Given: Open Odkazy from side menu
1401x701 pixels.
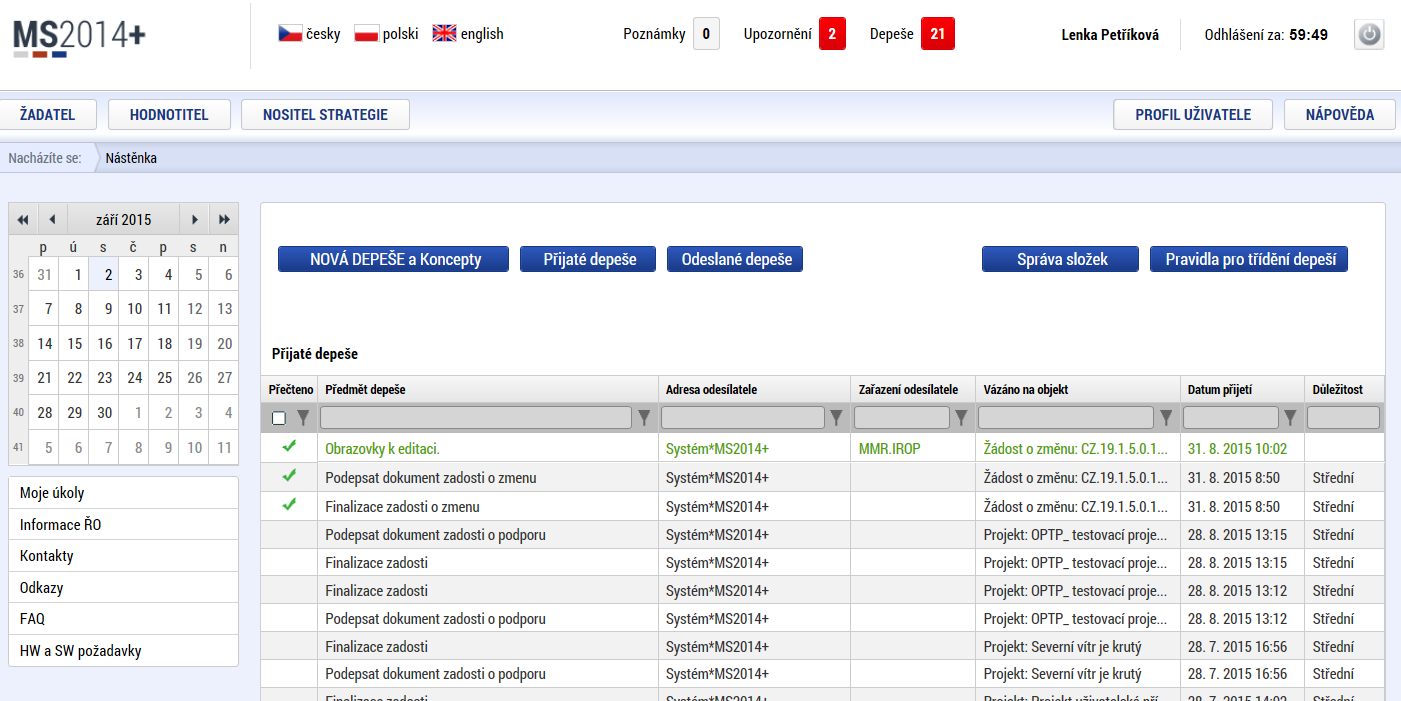Looking at the screenshot, I should tap(124, 588).
